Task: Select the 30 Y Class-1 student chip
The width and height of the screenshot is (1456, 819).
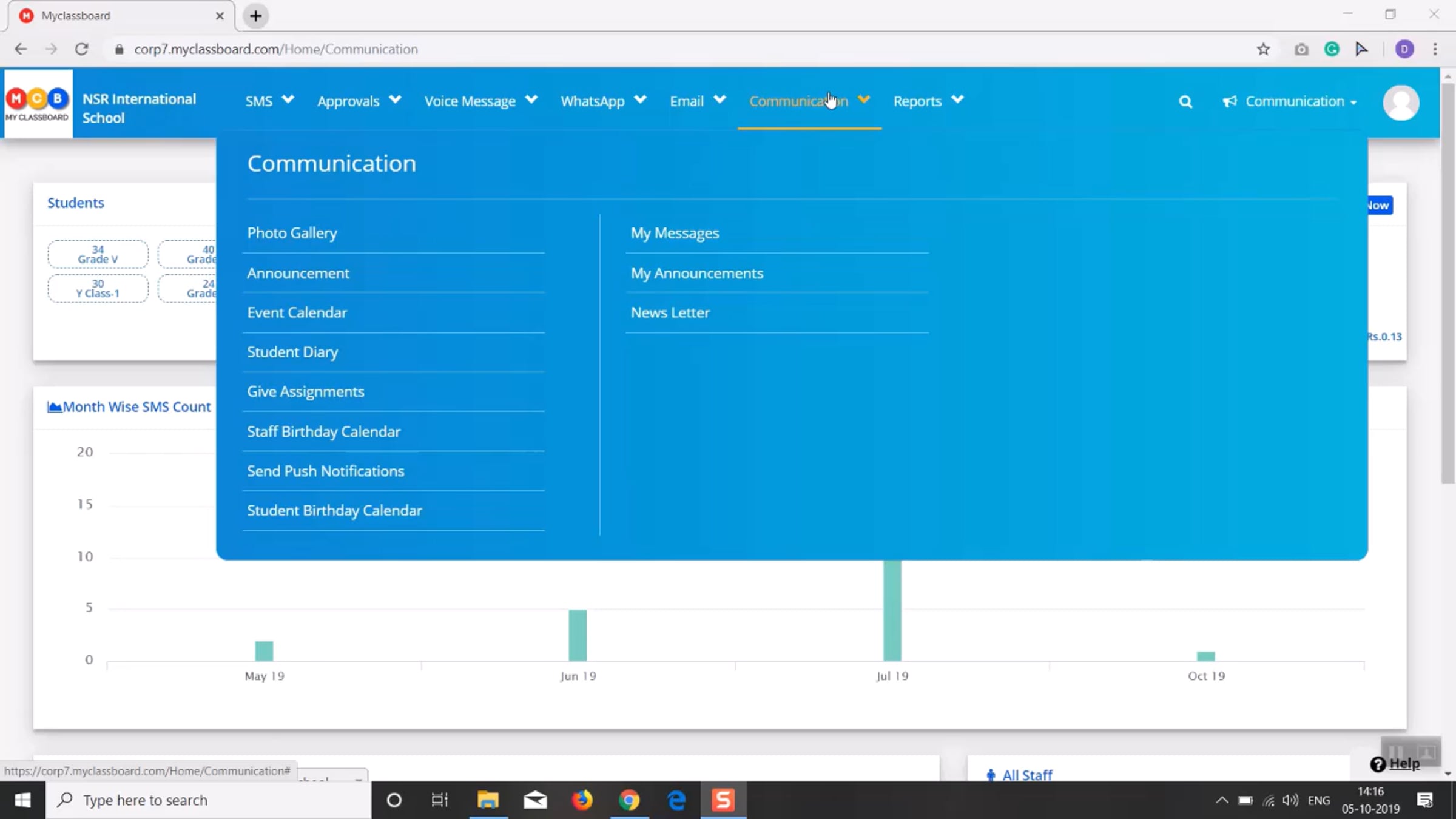Action: tap(98, 288)
